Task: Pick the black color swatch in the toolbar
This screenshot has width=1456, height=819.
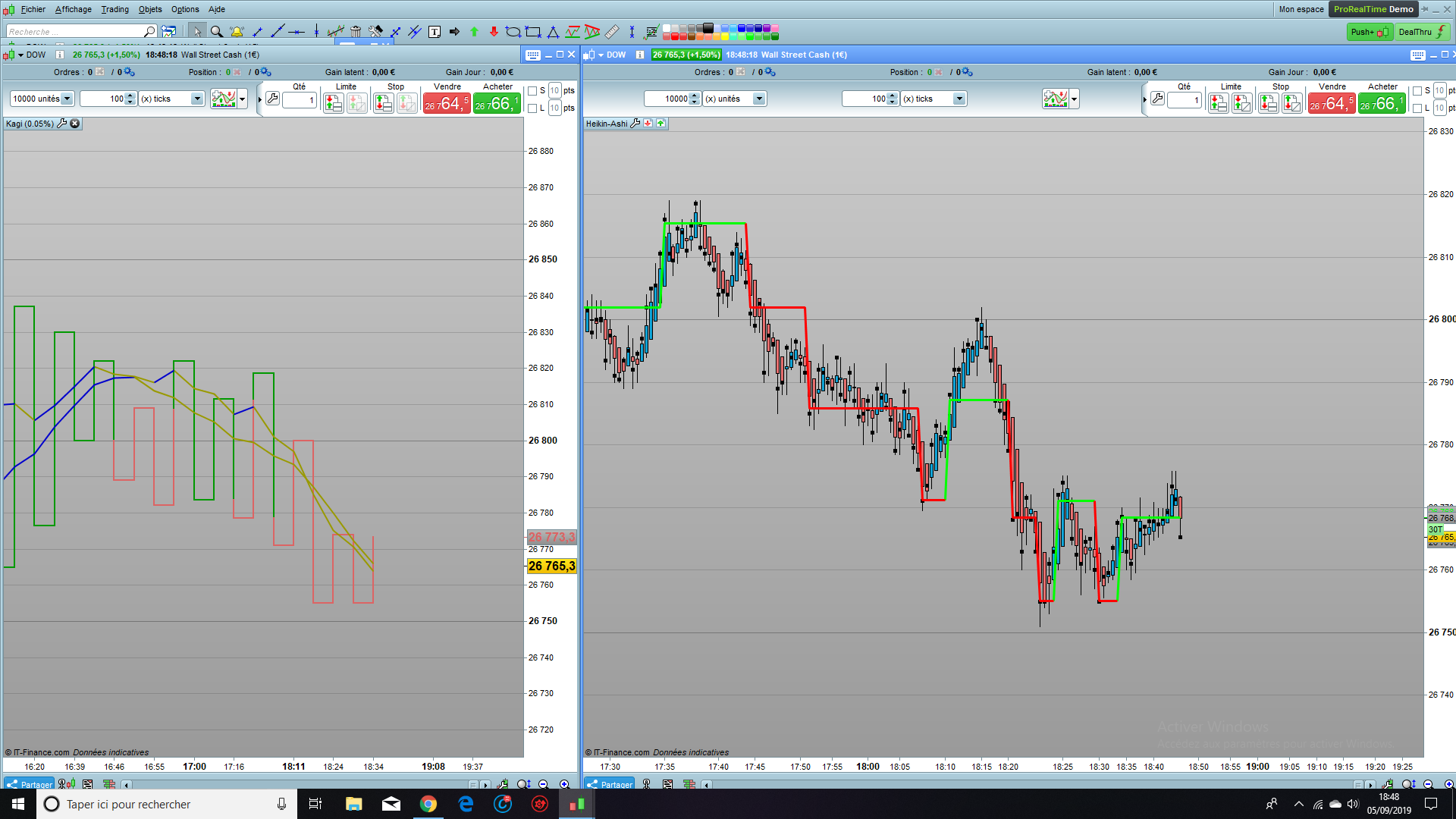Action: pyautogui.click(x=708, y=28)
